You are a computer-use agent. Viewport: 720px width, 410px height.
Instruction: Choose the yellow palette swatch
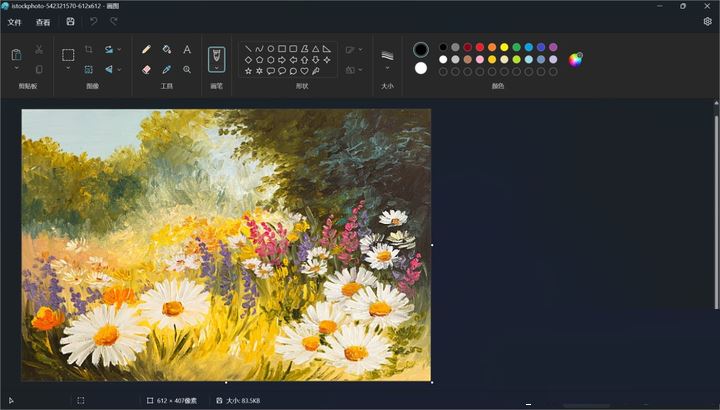[504, 47]
